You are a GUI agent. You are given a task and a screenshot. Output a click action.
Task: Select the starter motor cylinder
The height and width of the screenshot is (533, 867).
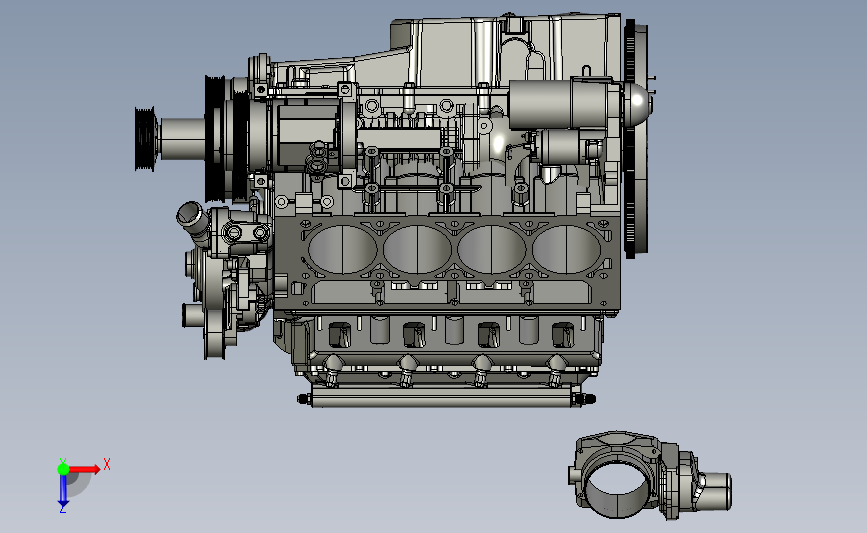coord(564,103)
